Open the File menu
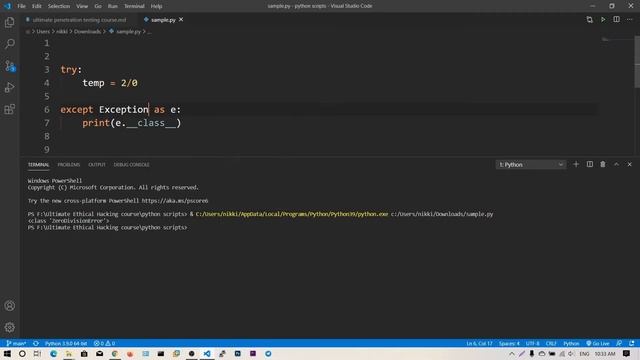Screen dimensions: 640x360 pyautogui.click(x=21, y=6)
